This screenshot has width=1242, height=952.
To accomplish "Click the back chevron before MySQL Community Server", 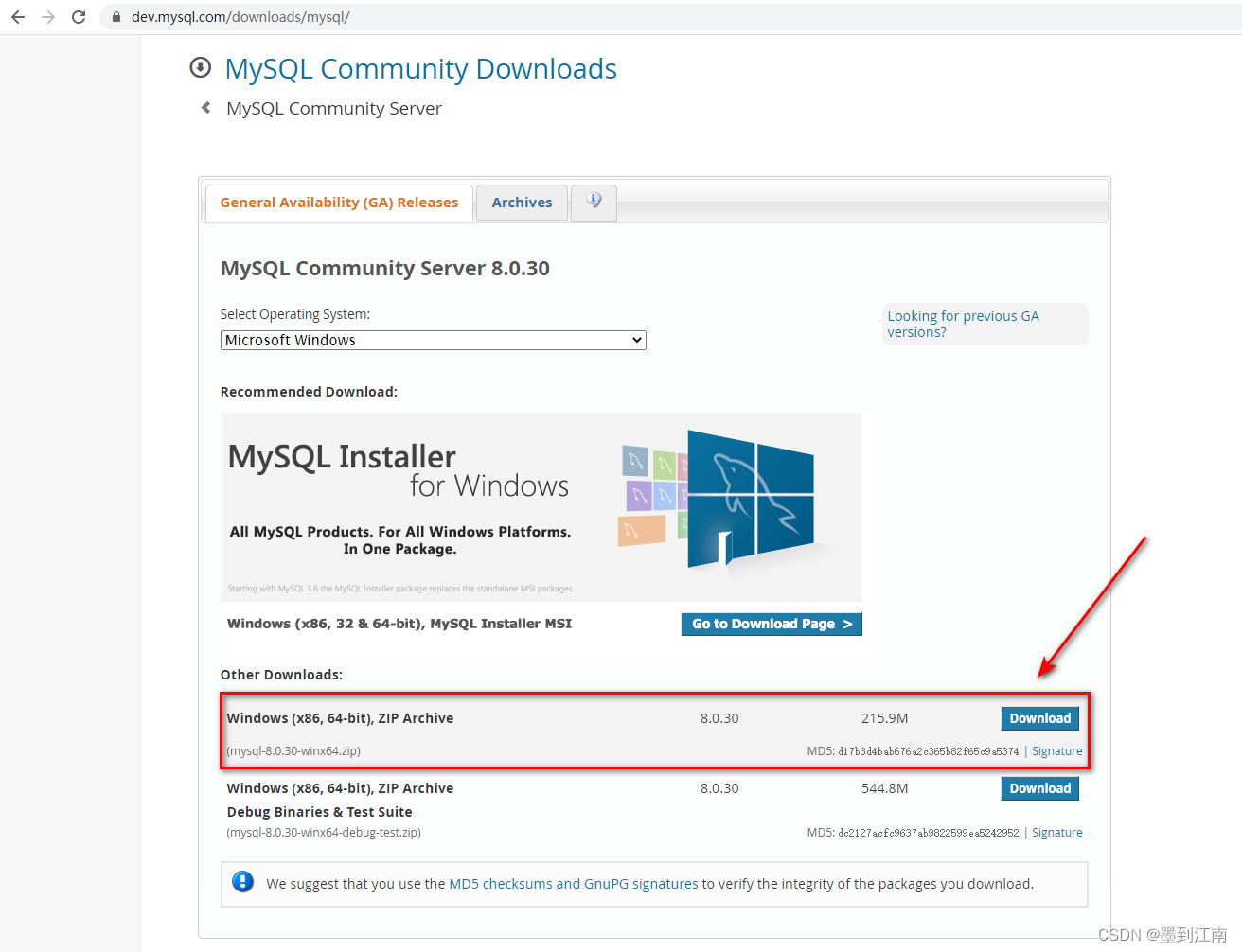I will coord(205,108).
